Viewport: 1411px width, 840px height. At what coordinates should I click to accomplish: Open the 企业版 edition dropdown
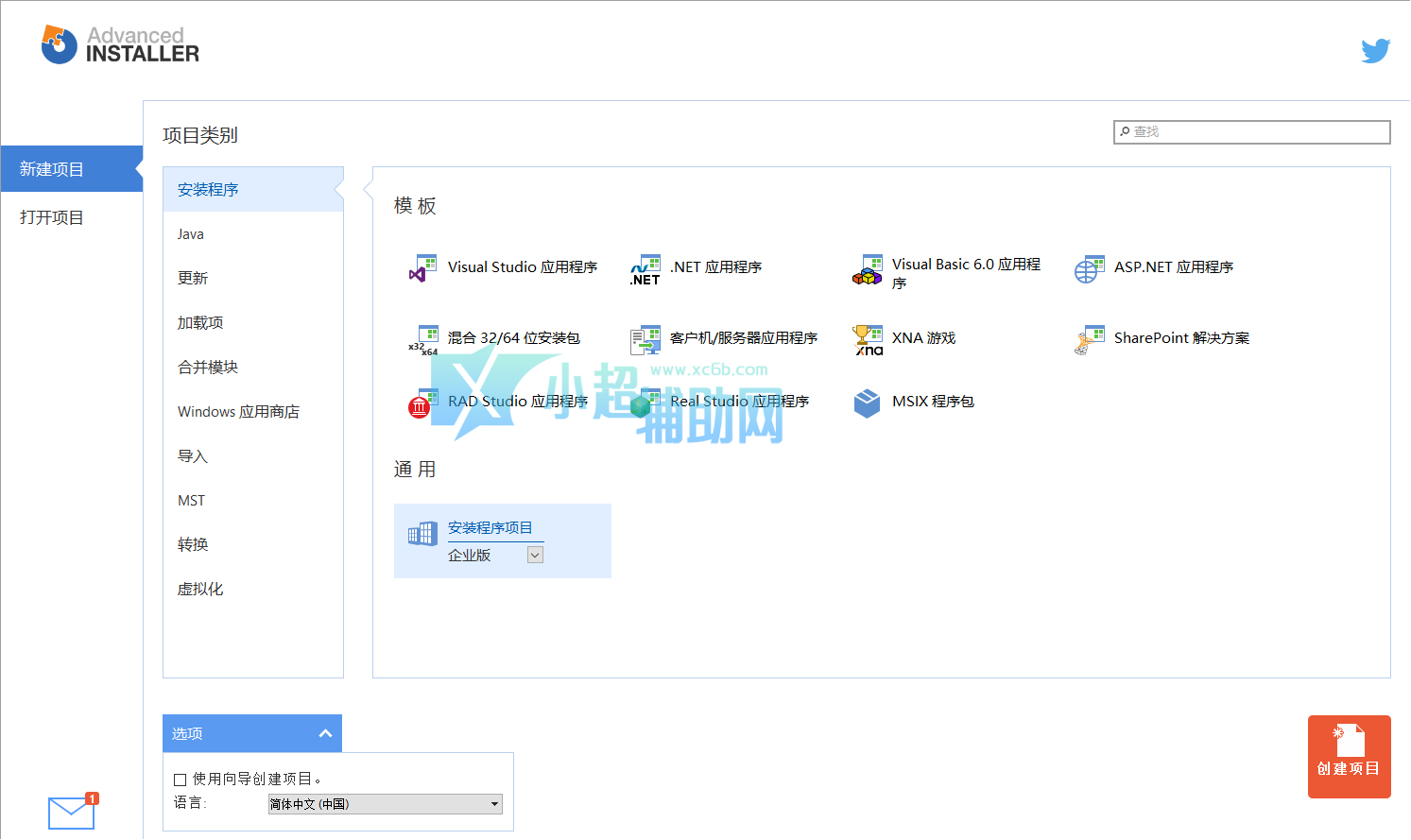coord(535,555)
